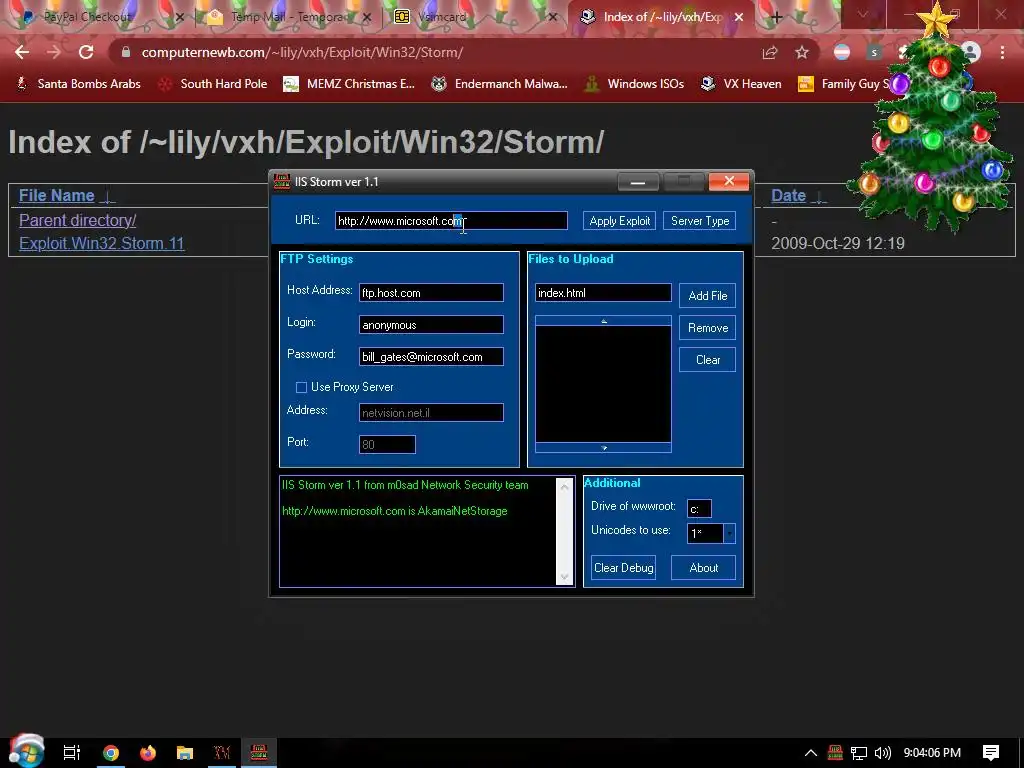Expand the Unicodes to use dropdown
This screenshot has height=768, width=1024.
(x=729, y=533)
